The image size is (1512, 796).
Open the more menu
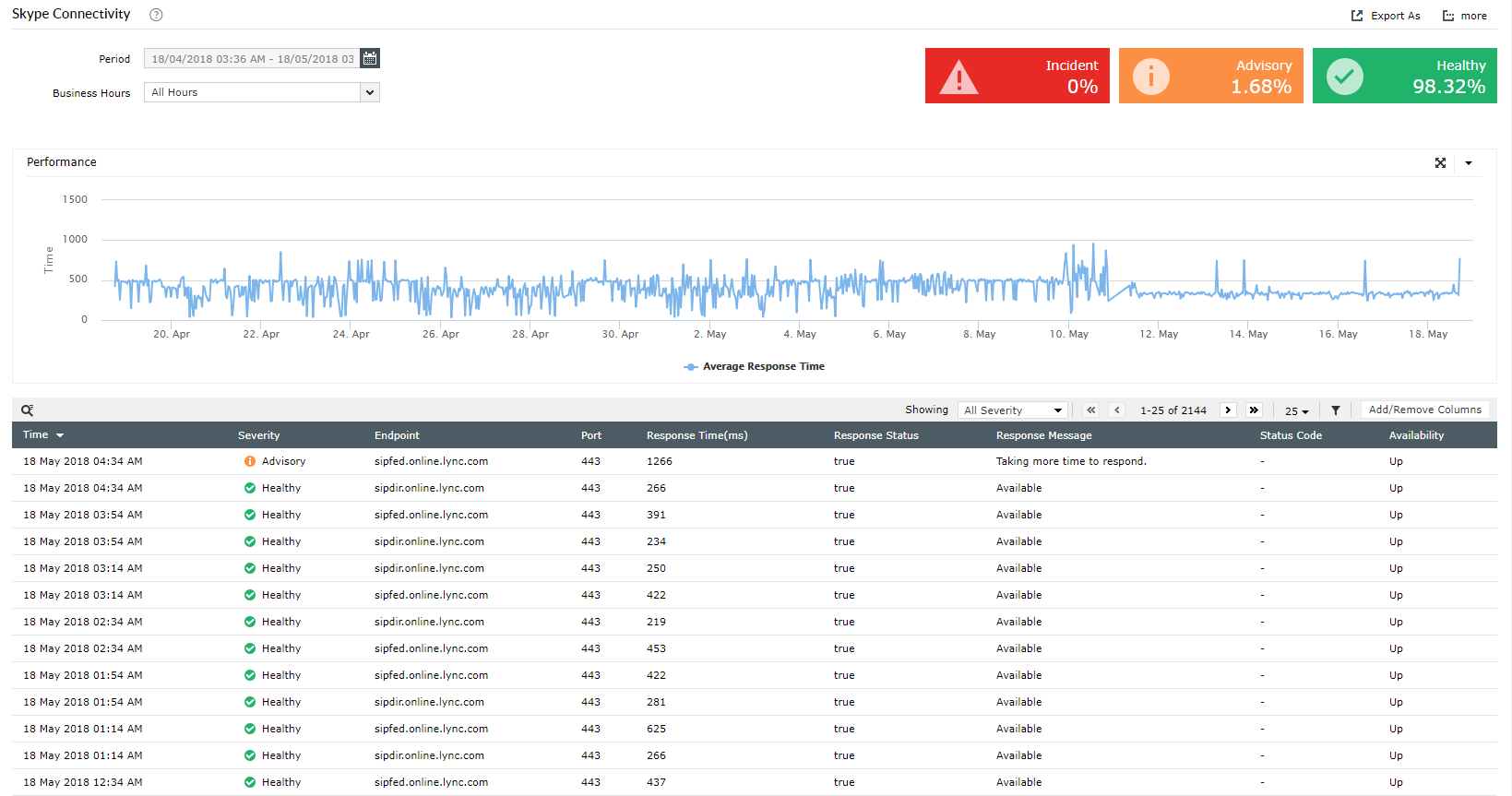pos(1465,16)
